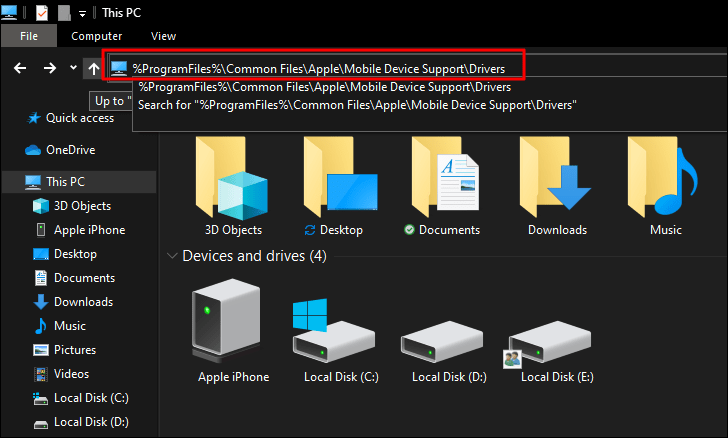
Task: Select the Local Disk (D:) drive icon
Action: pos(442,341)
